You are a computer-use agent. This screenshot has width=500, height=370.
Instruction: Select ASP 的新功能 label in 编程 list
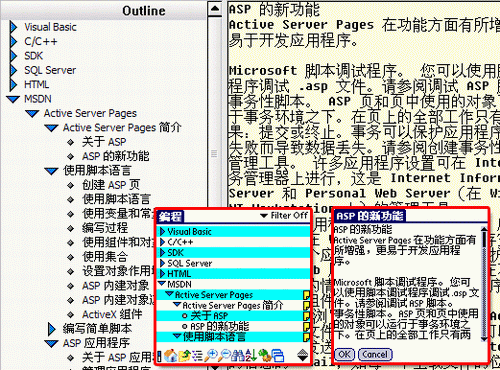(x=220, y=326)
